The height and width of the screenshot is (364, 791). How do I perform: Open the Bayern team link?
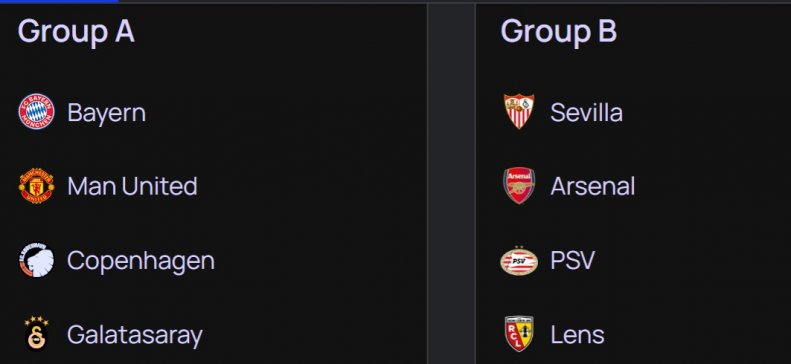click(106, 113)
